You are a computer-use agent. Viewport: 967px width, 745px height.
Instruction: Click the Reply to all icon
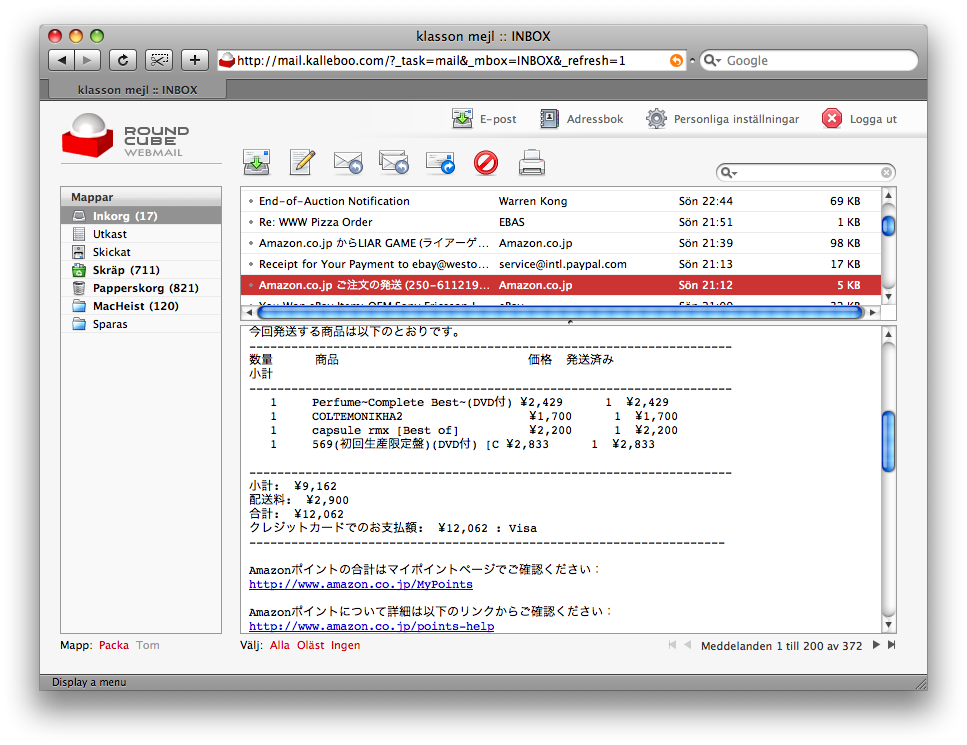(x=394, y=163)
